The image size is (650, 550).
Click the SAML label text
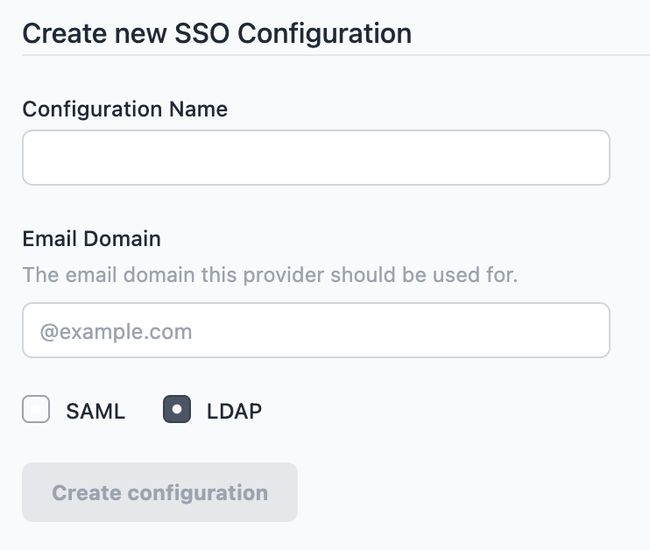[96, 411]
